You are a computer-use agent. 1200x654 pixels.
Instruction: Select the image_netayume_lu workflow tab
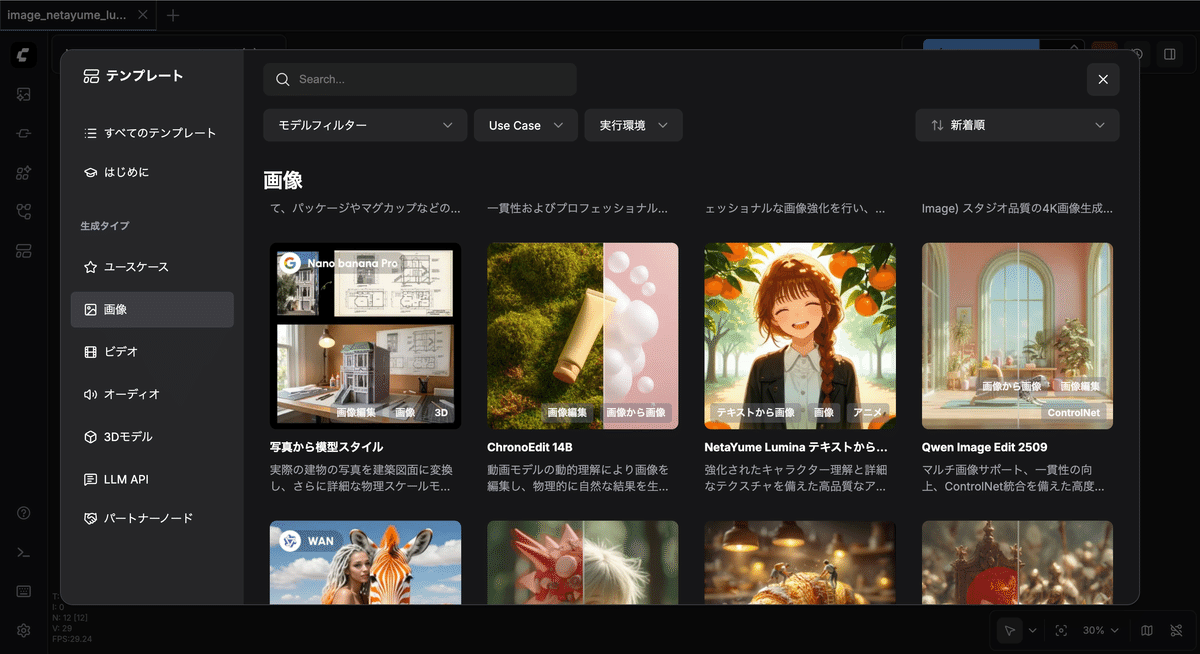click(70, 15)
